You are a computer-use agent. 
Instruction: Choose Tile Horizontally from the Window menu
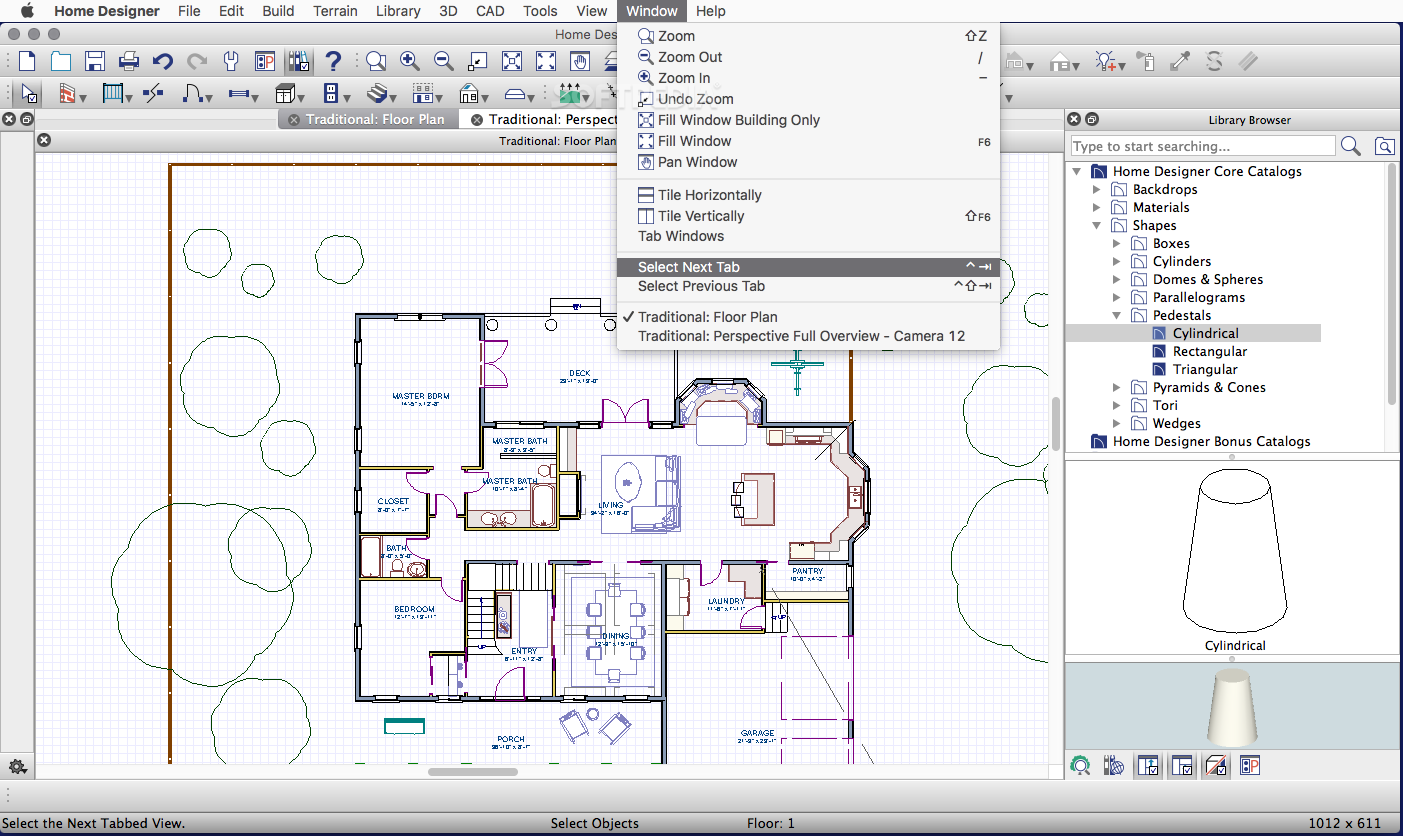click(x=808, y=195)
